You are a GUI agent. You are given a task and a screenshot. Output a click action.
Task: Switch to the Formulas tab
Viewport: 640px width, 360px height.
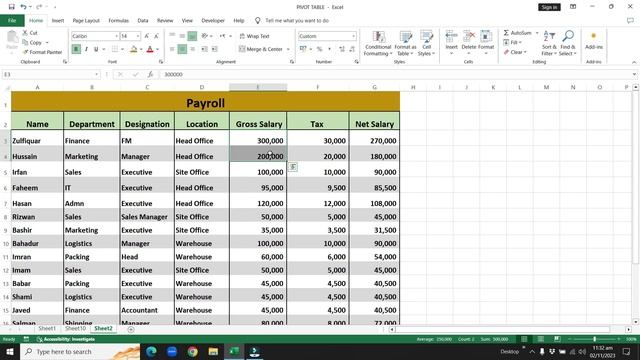pyautogui.click(x=118, y=20)
